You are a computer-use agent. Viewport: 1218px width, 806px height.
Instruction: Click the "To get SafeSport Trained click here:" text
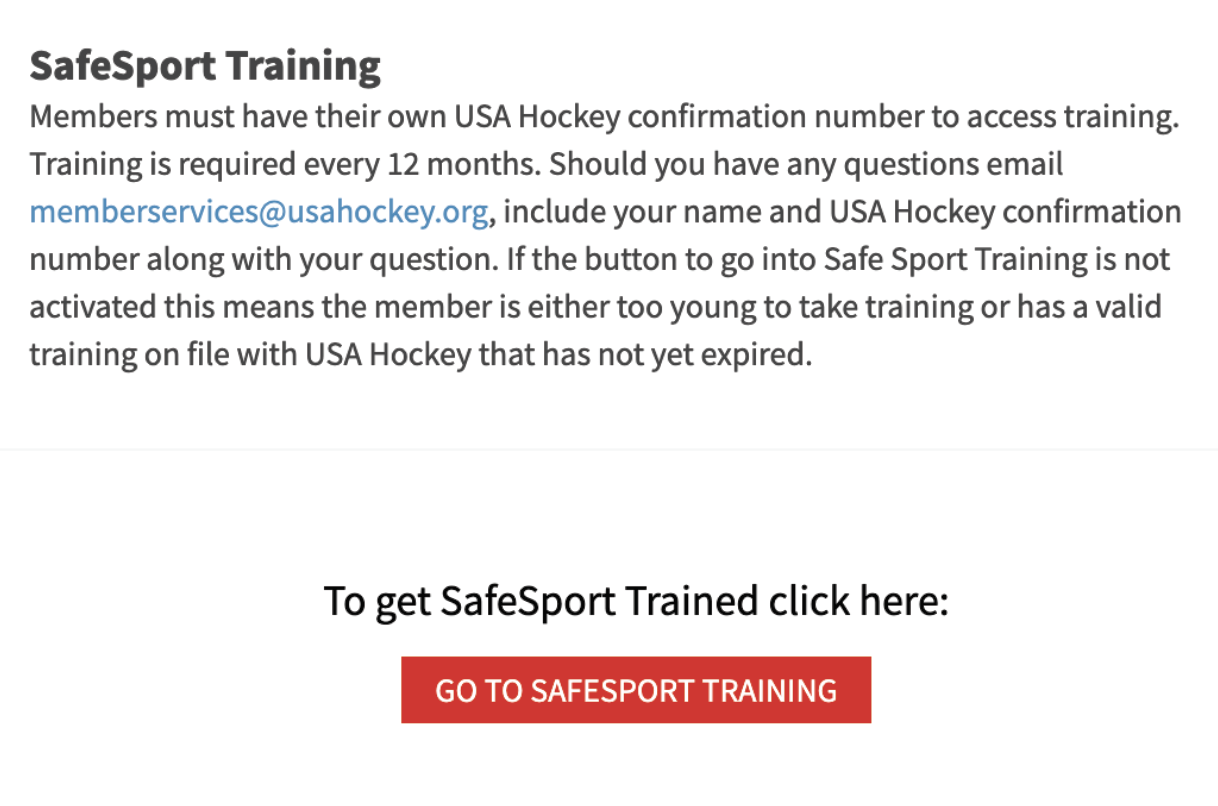click(636, 602)
